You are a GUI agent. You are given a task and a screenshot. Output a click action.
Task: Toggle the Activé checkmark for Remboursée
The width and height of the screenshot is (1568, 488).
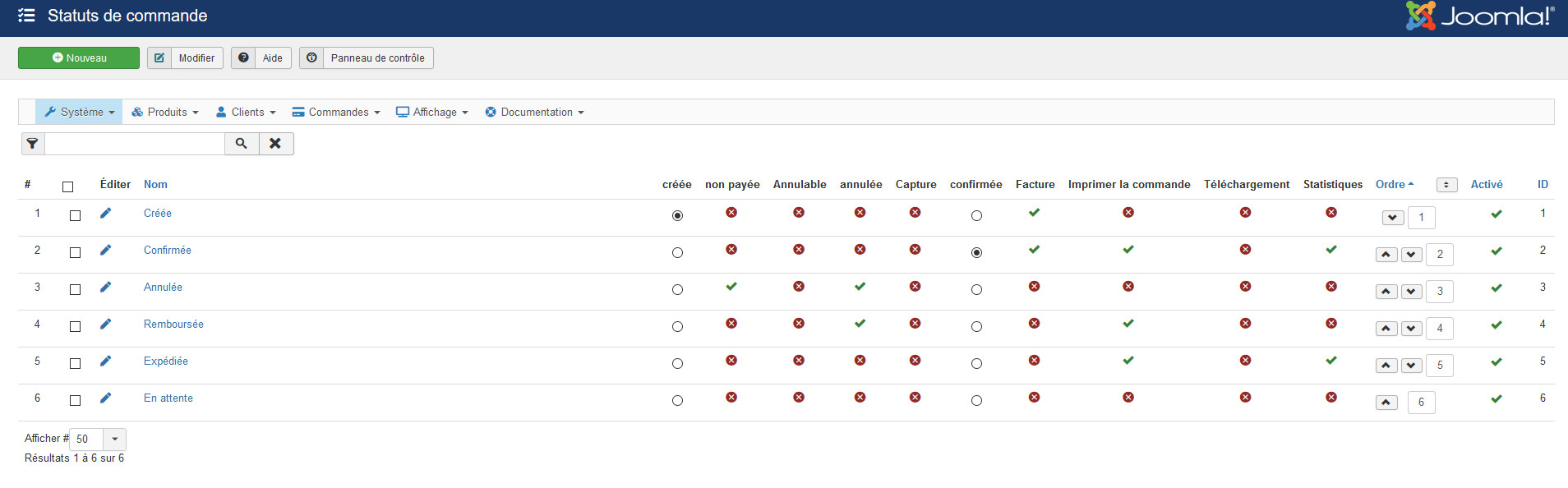[1497, 325]
